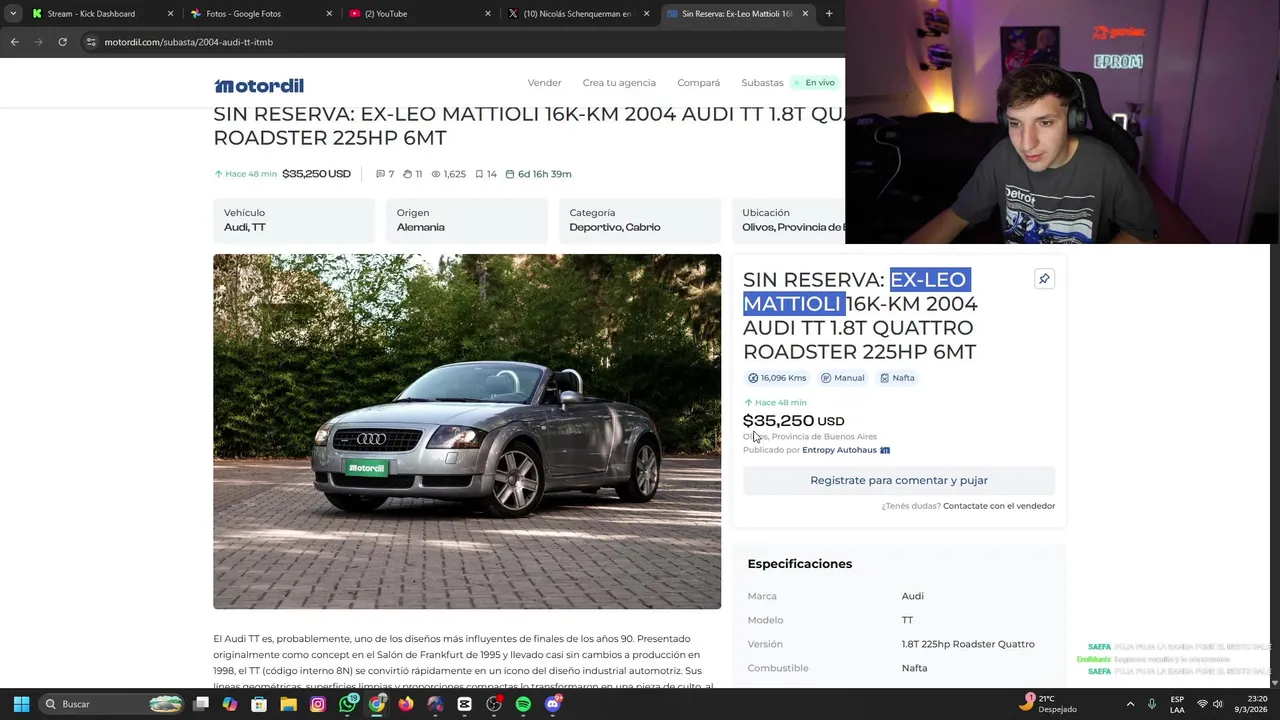Open the browser tab list dropdown
This screenshot has height=720, width=1280.
pyautogui.click(x=12, y=14)
